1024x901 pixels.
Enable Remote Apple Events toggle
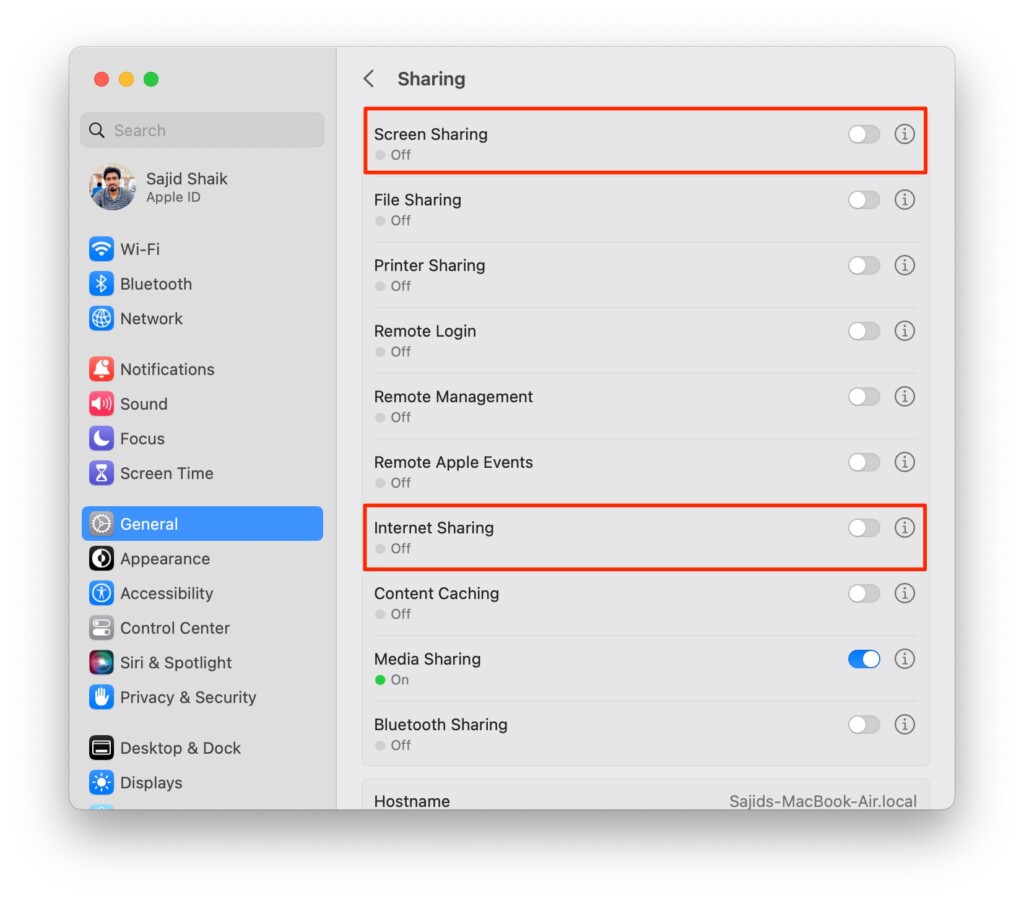point(863,462)
